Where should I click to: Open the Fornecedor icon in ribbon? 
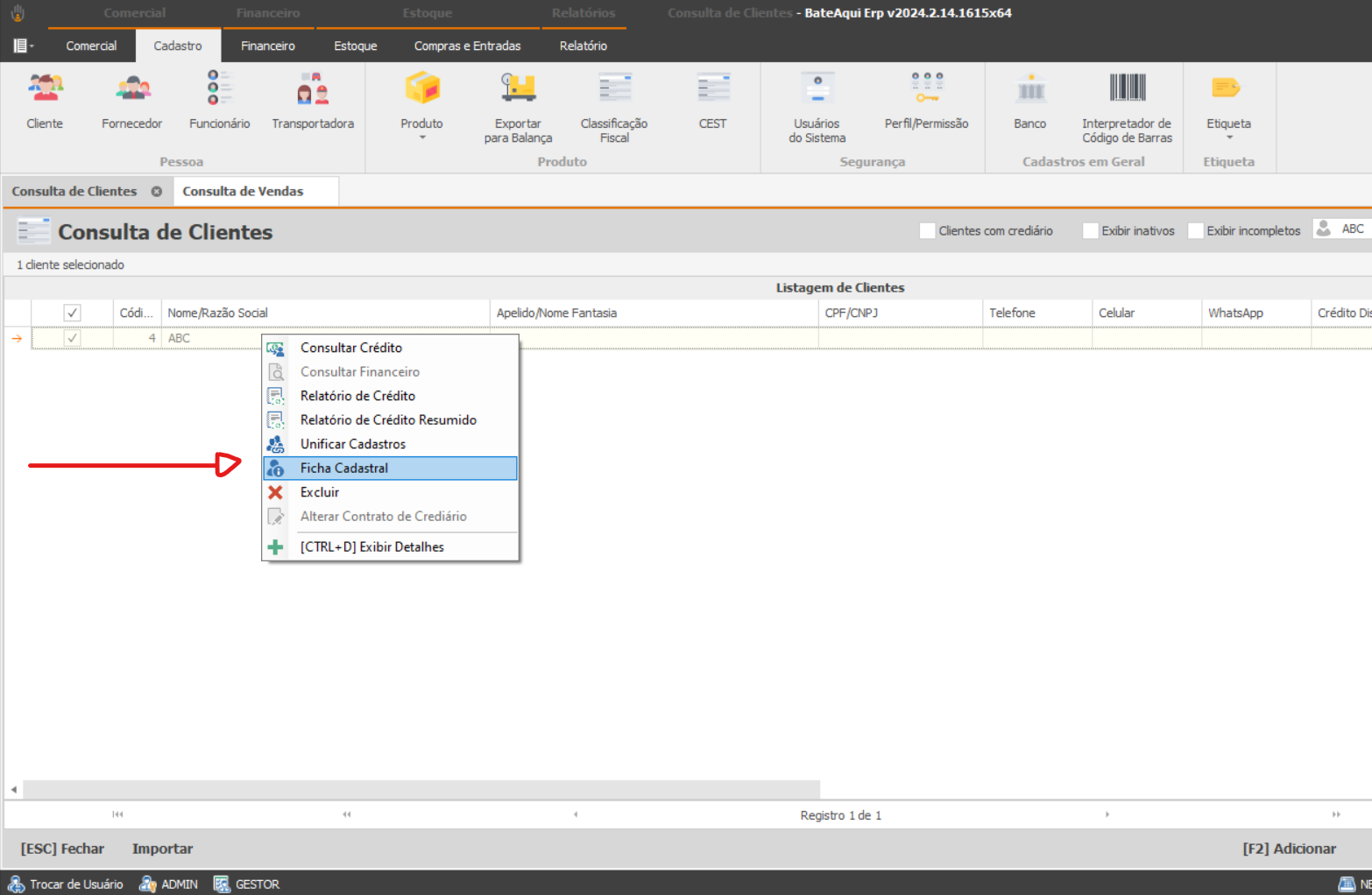132,88
